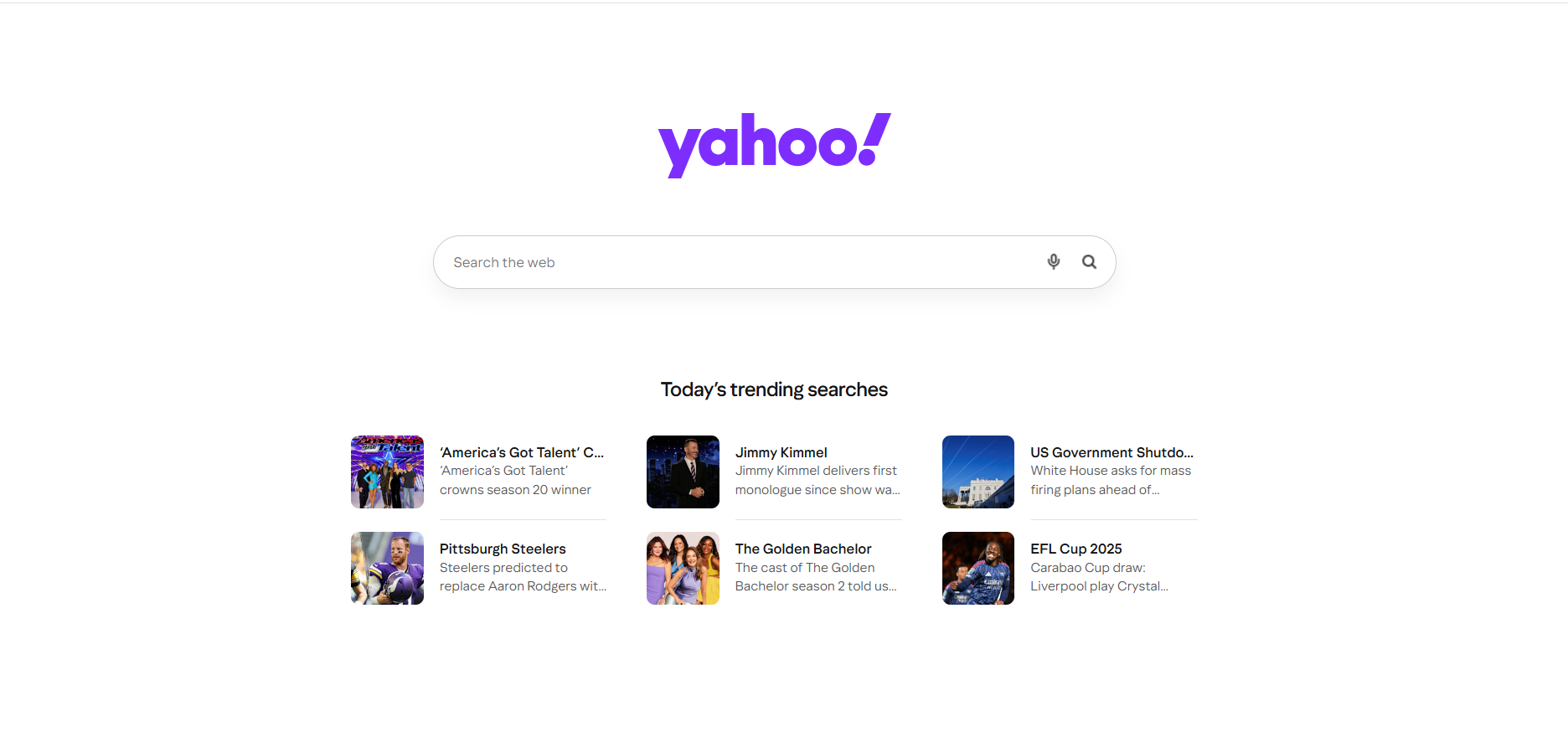The image size is (1568, 732).
Task: Open Pittsburgh Steelers player thumbnail
Action: point(387,568)
